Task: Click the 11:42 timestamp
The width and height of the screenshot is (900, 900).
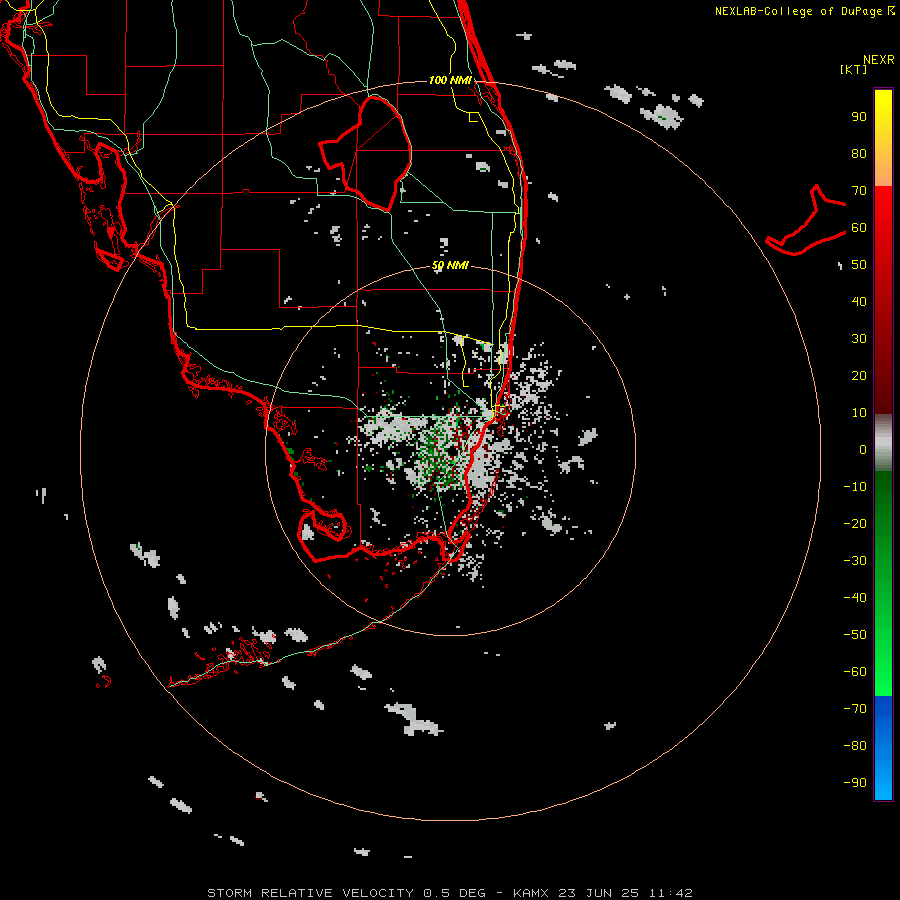Action: (670, 893)
